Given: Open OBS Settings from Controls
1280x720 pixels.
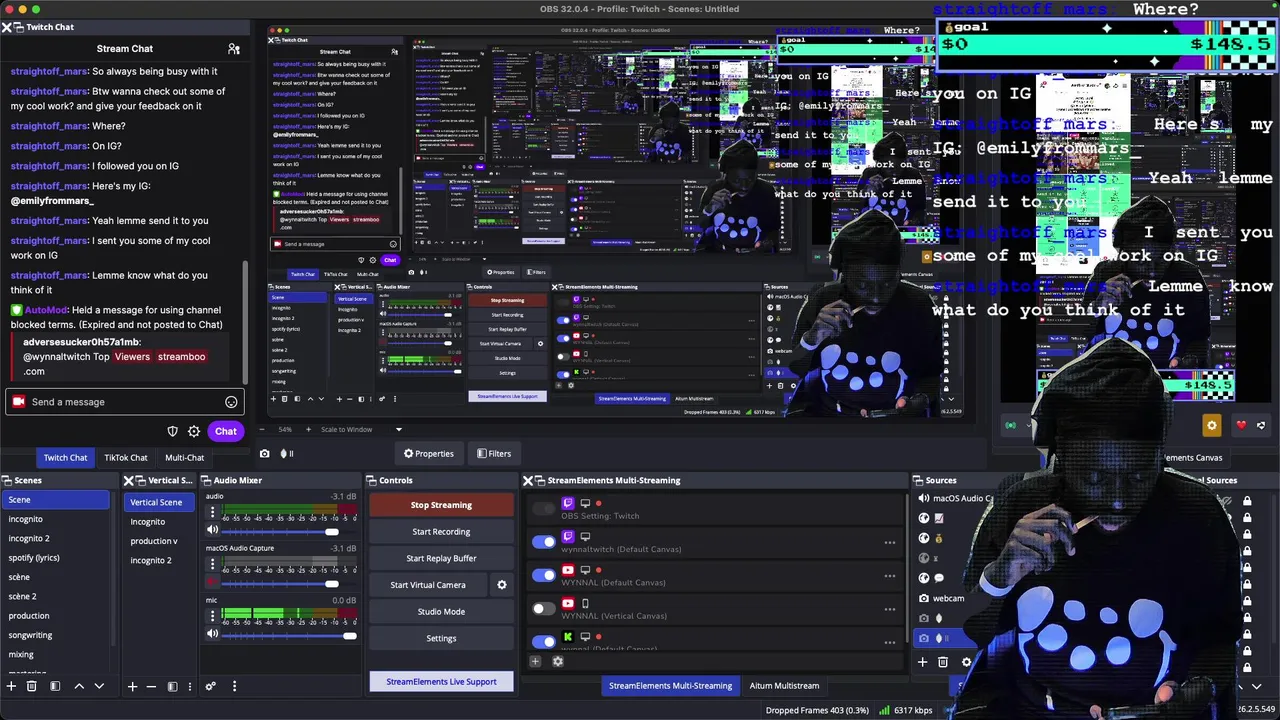Looking at the screenshot, I should click(441, 638).
